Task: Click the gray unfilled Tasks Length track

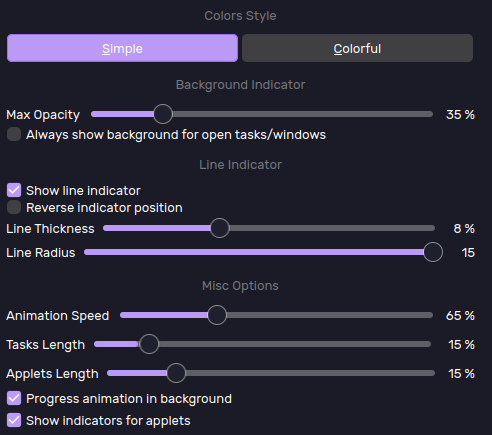Action: [x=295, y=344]
